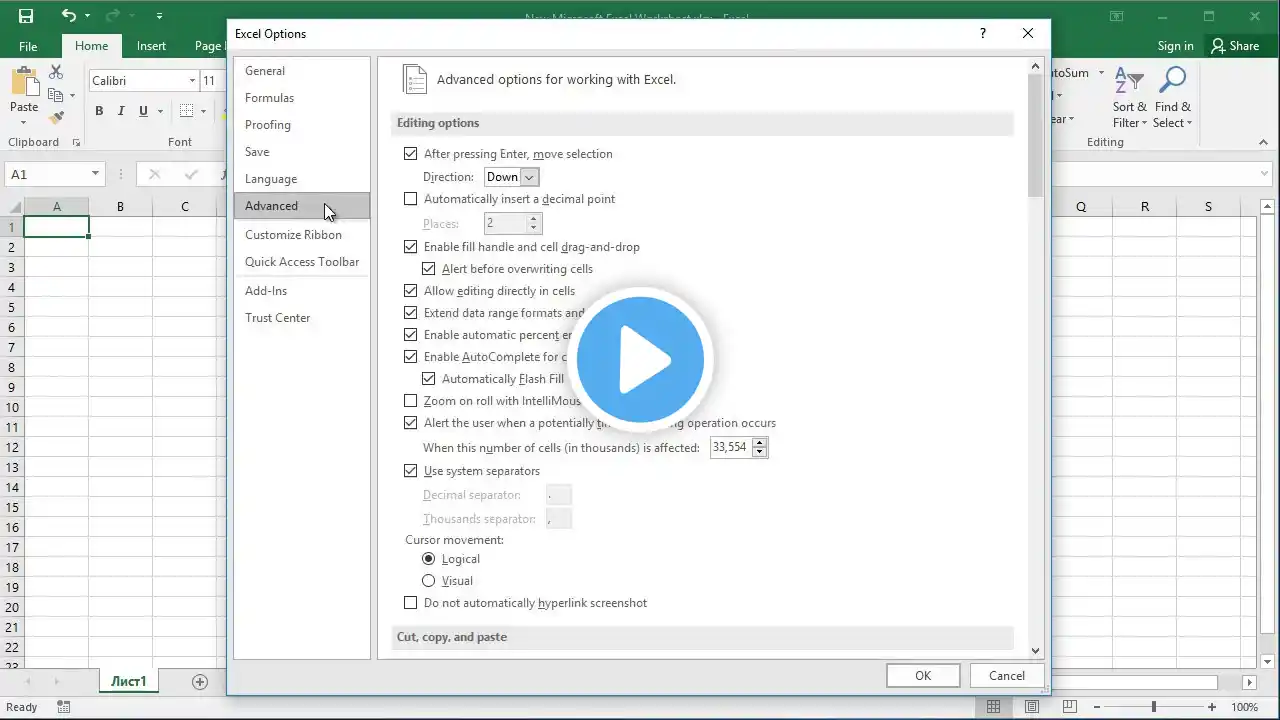Viewport: 1280px width, 720px height.
Task: Open the File tab
Action: [x=28, y=46]
